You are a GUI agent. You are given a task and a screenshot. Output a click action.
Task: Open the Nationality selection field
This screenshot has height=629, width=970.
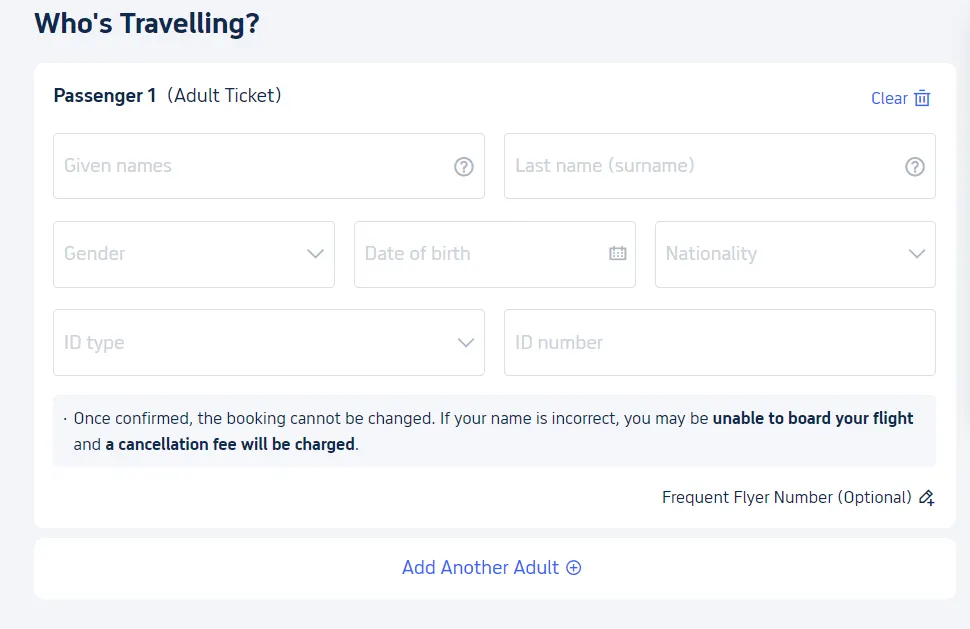(795, 254)
